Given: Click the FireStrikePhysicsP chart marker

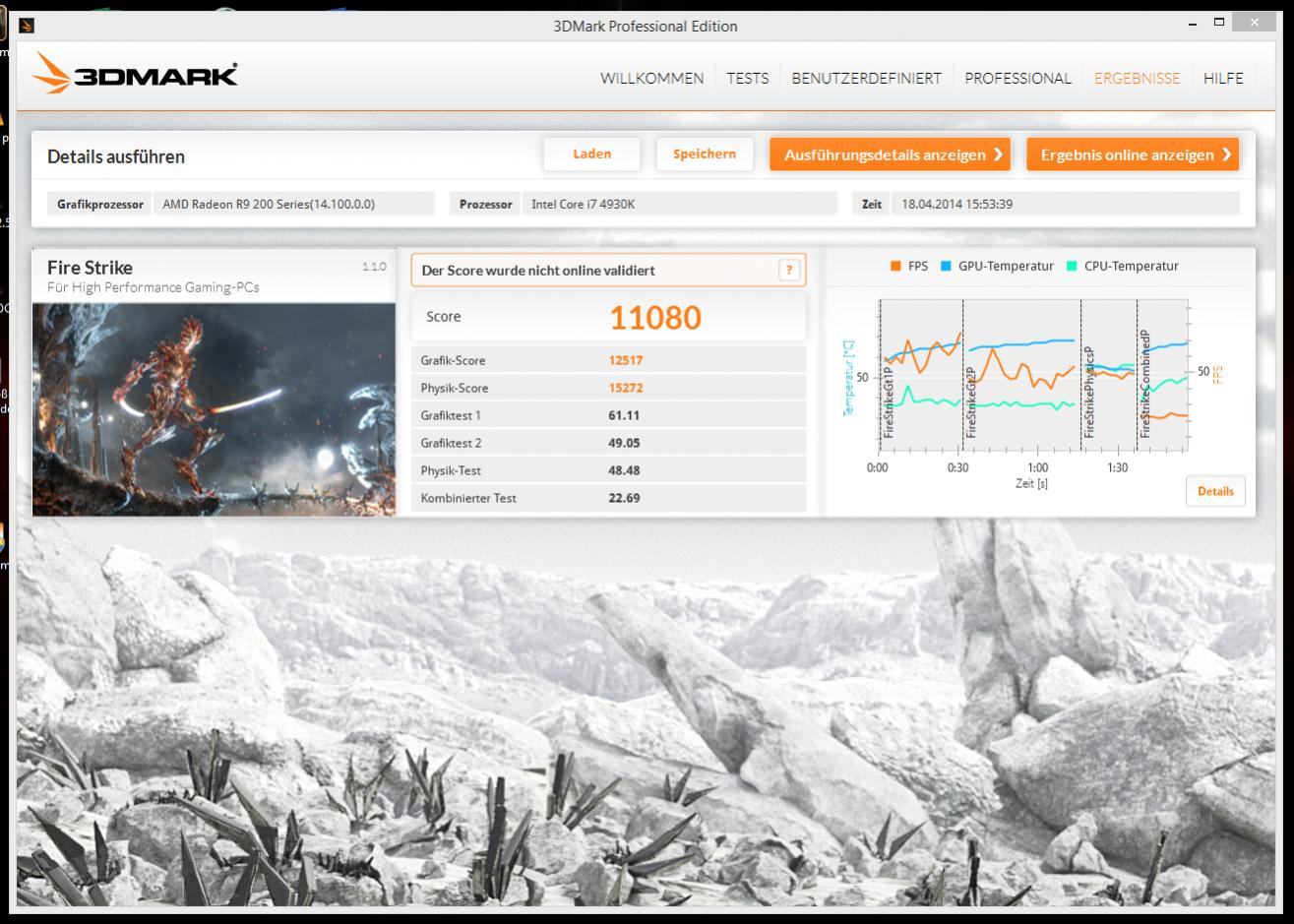Looking at the screenshot, I should [1089, 392].
